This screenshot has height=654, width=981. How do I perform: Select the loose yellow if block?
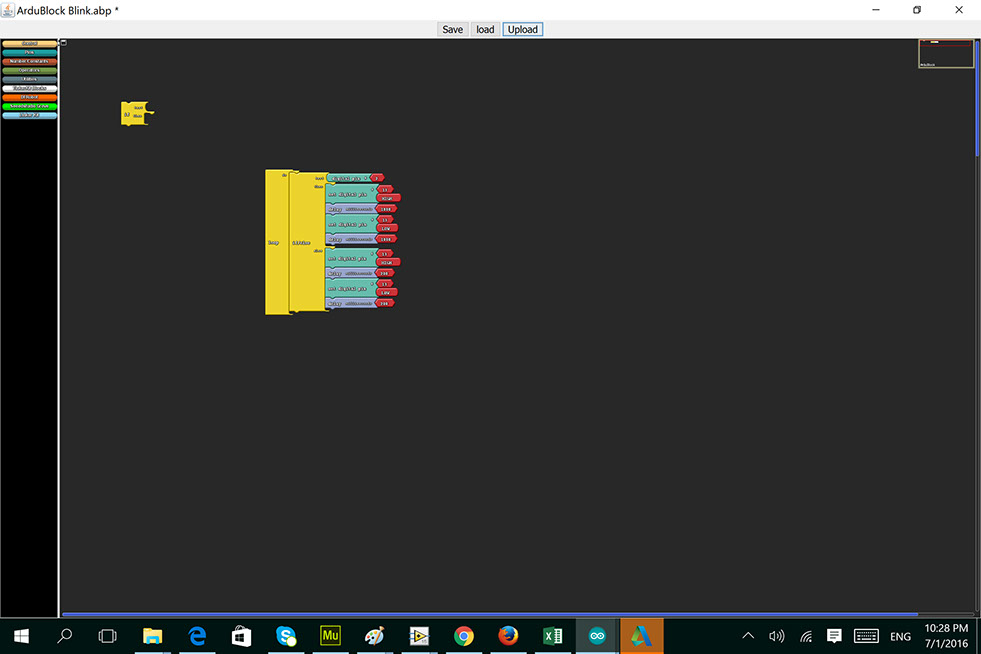click(133, 113)
